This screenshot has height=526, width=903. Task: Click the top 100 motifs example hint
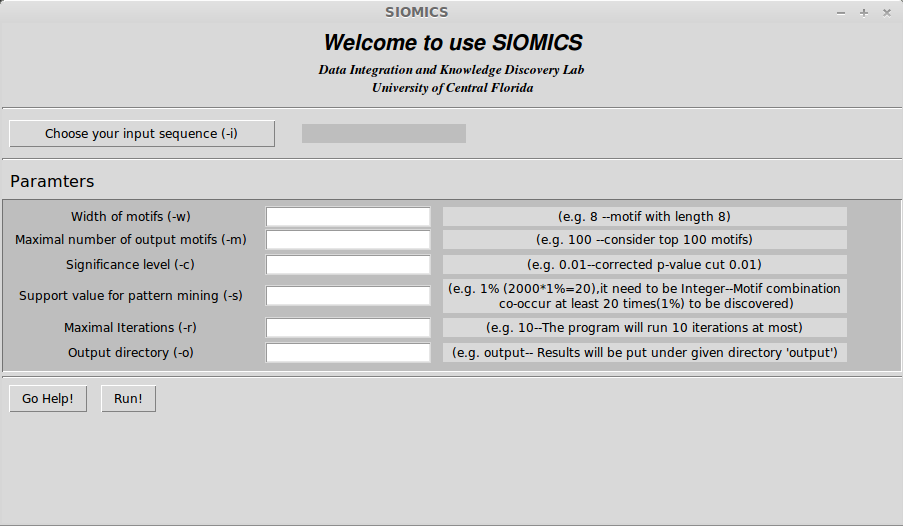coord(644,240)
